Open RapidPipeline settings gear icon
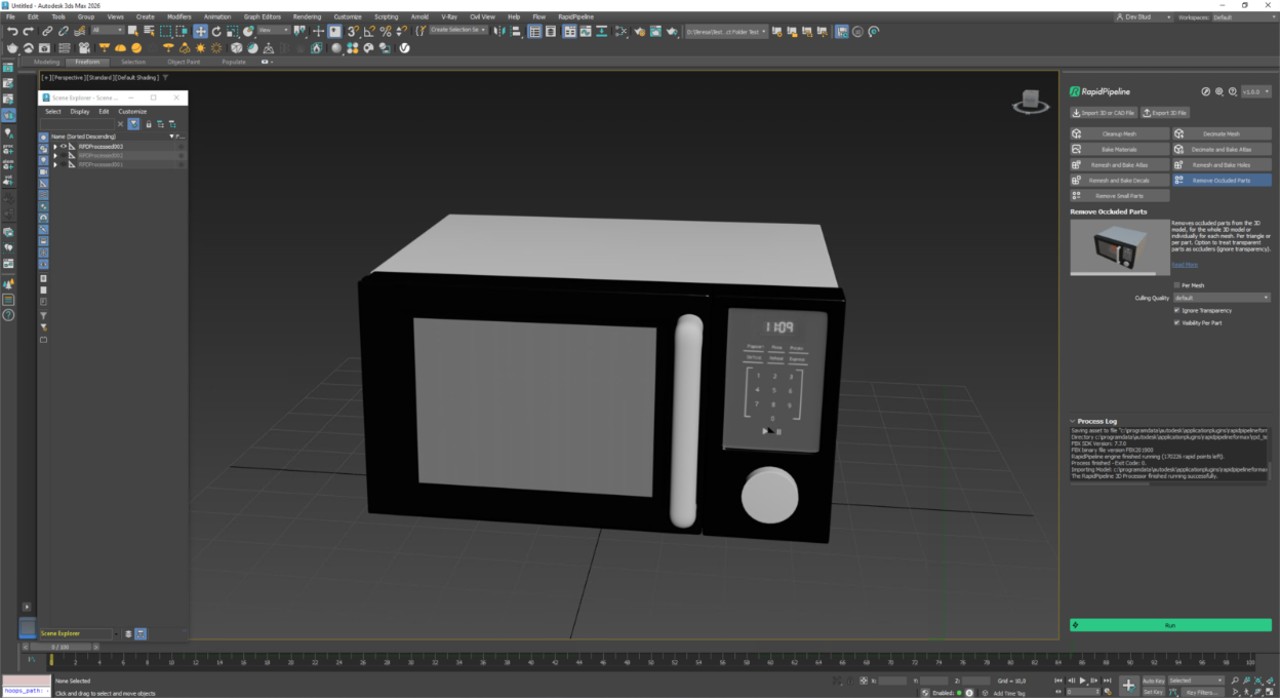The height and width of the screenshot is (698, 1280). pyautogui.click(x=1219, y=91)
